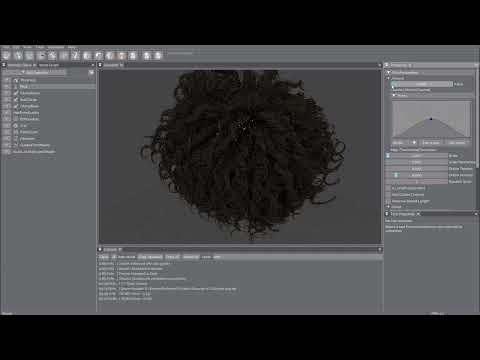Click the pin icon on the viewport panel header
This screenshot has height=360, width=480.
tap(100, 65)
